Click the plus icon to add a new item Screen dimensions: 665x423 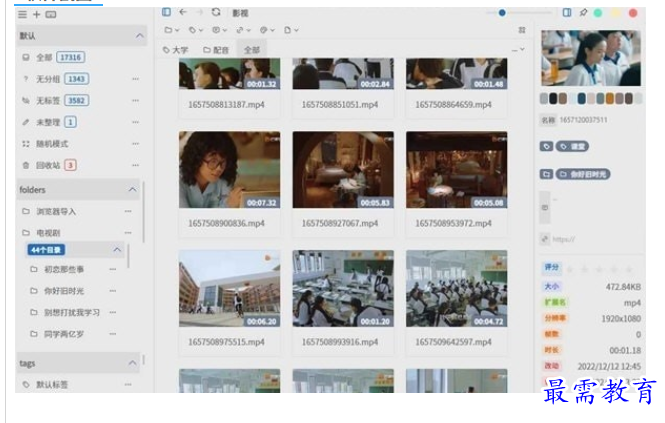point(37,14)
